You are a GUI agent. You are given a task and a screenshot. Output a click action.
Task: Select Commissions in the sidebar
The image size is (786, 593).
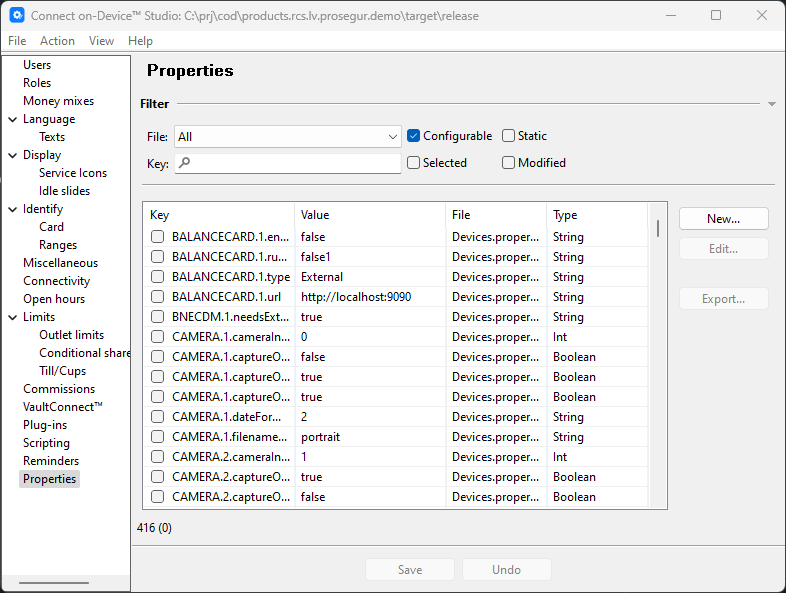coord(59,389)
